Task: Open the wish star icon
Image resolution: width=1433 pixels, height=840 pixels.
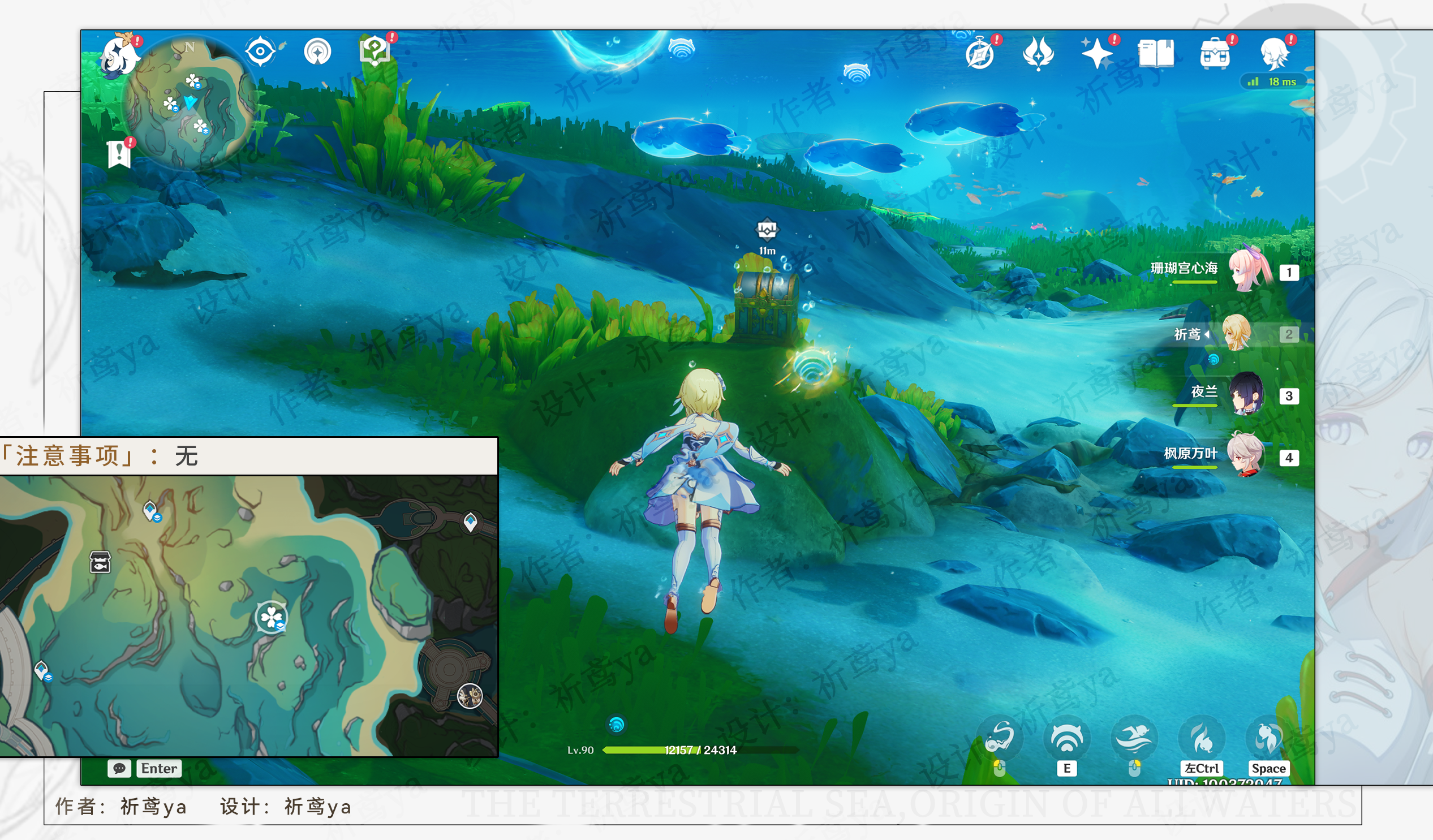Action: point(1097,54)
